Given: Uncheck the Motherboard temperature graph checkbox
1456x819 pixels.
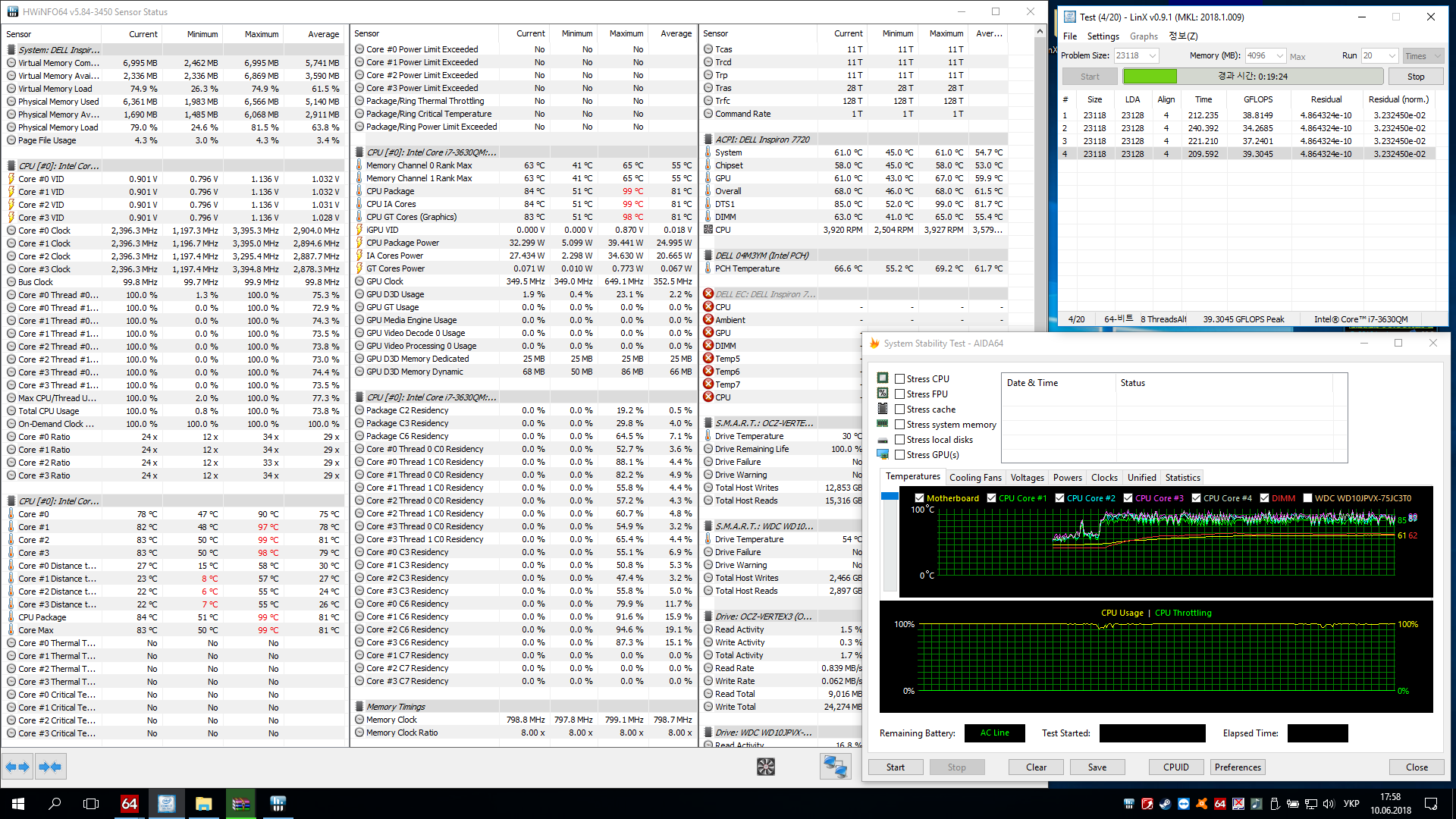Looking at the screenshot, I should click(919, 498).
